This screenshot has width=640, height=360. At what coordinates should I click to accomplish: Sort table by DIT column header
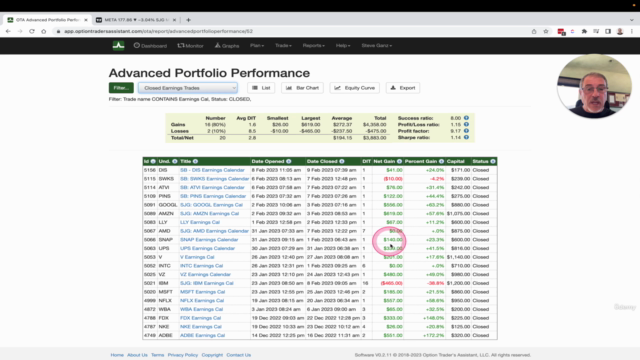[x=366, y=161]
